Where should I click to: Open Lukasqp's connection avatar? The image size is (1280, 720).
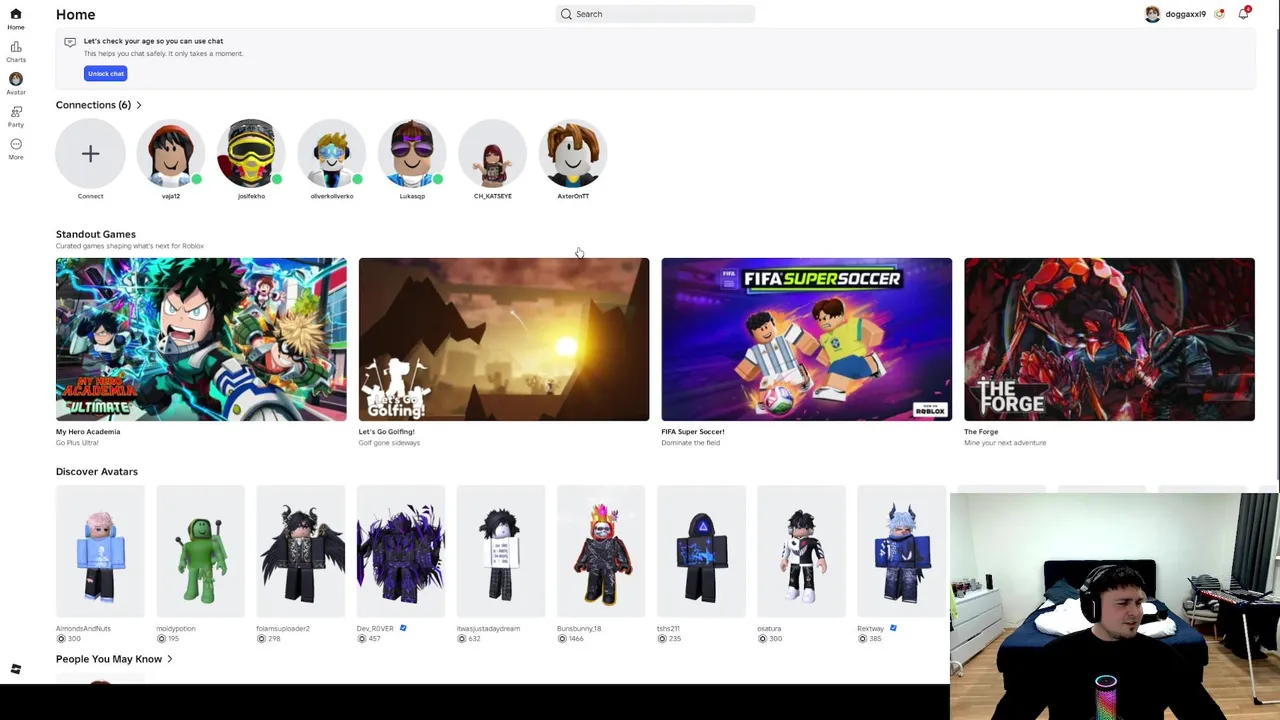(x=412, y=153)
